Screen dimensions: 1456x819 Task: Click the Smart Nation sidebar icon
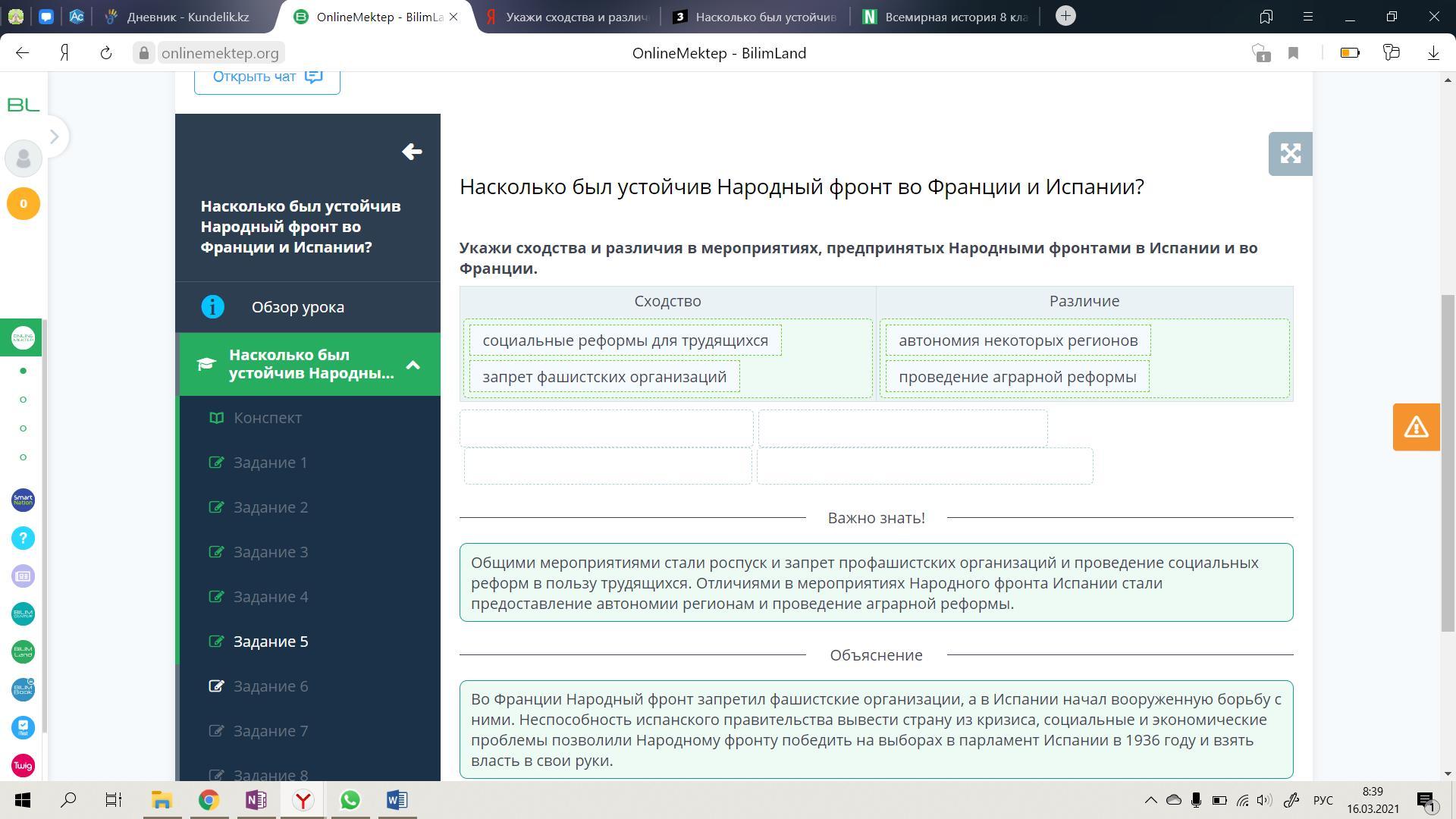[x=23, y=500]
